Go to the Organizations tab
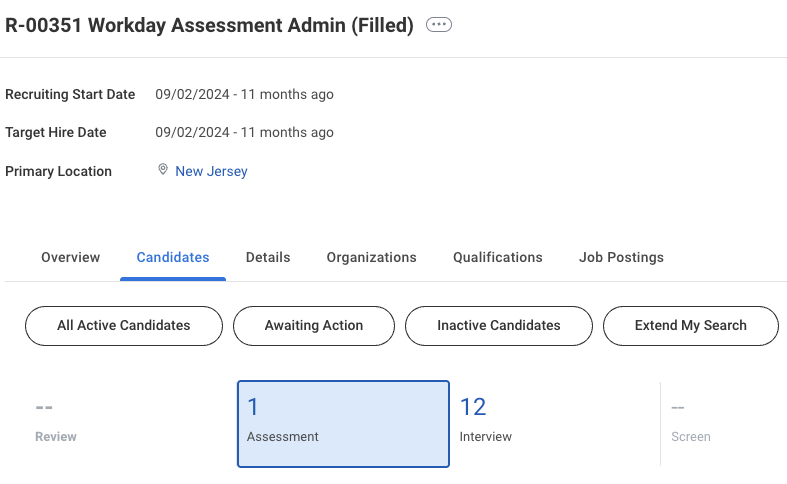The height and width of the screenshot is (484, 787). pyautogui.click(x=371, y=257)
